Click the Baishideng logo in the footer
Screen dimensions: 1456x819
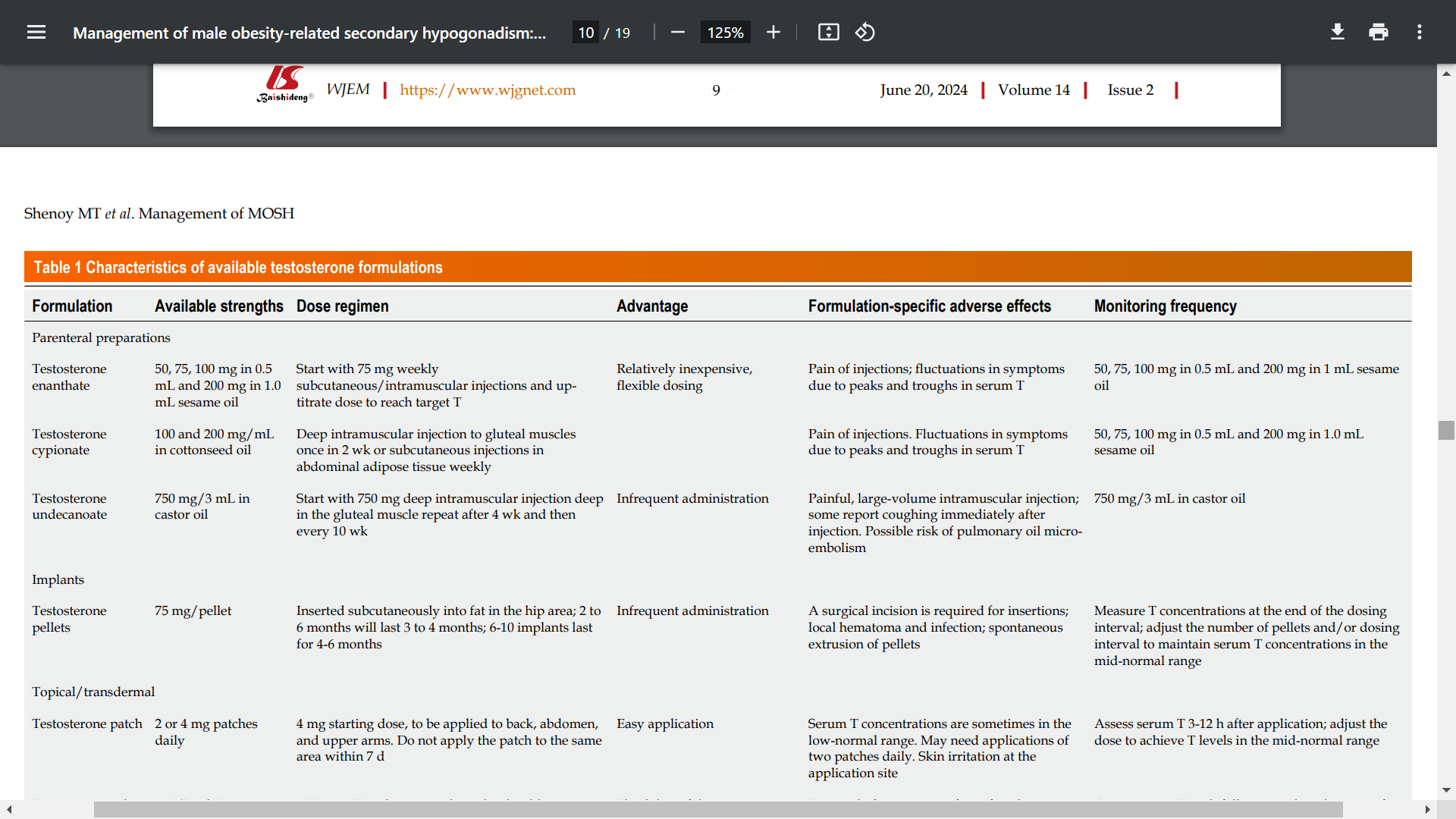[284, 84]
